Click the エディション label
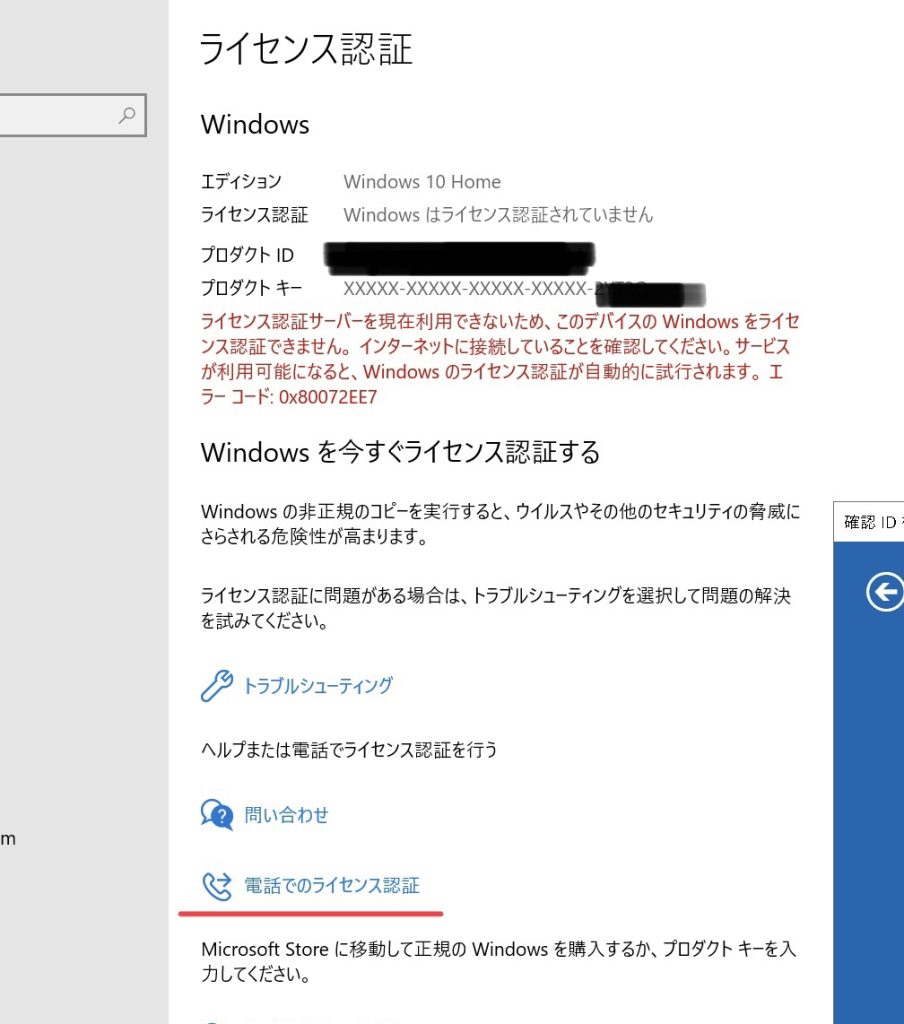 click(x=241, y=182)
